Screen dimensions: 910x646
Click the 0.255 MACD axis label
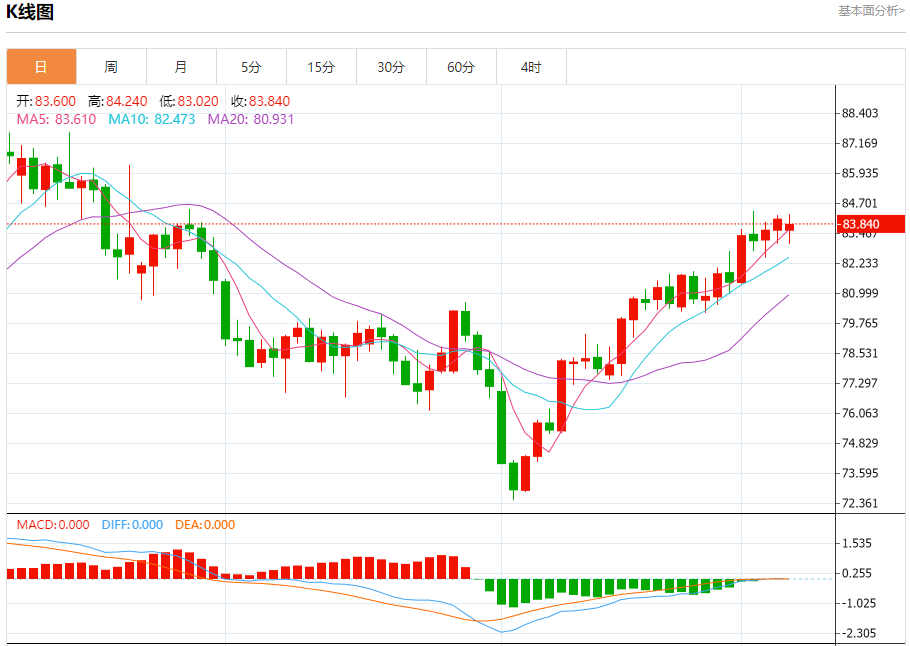click(x=857, y=573)
